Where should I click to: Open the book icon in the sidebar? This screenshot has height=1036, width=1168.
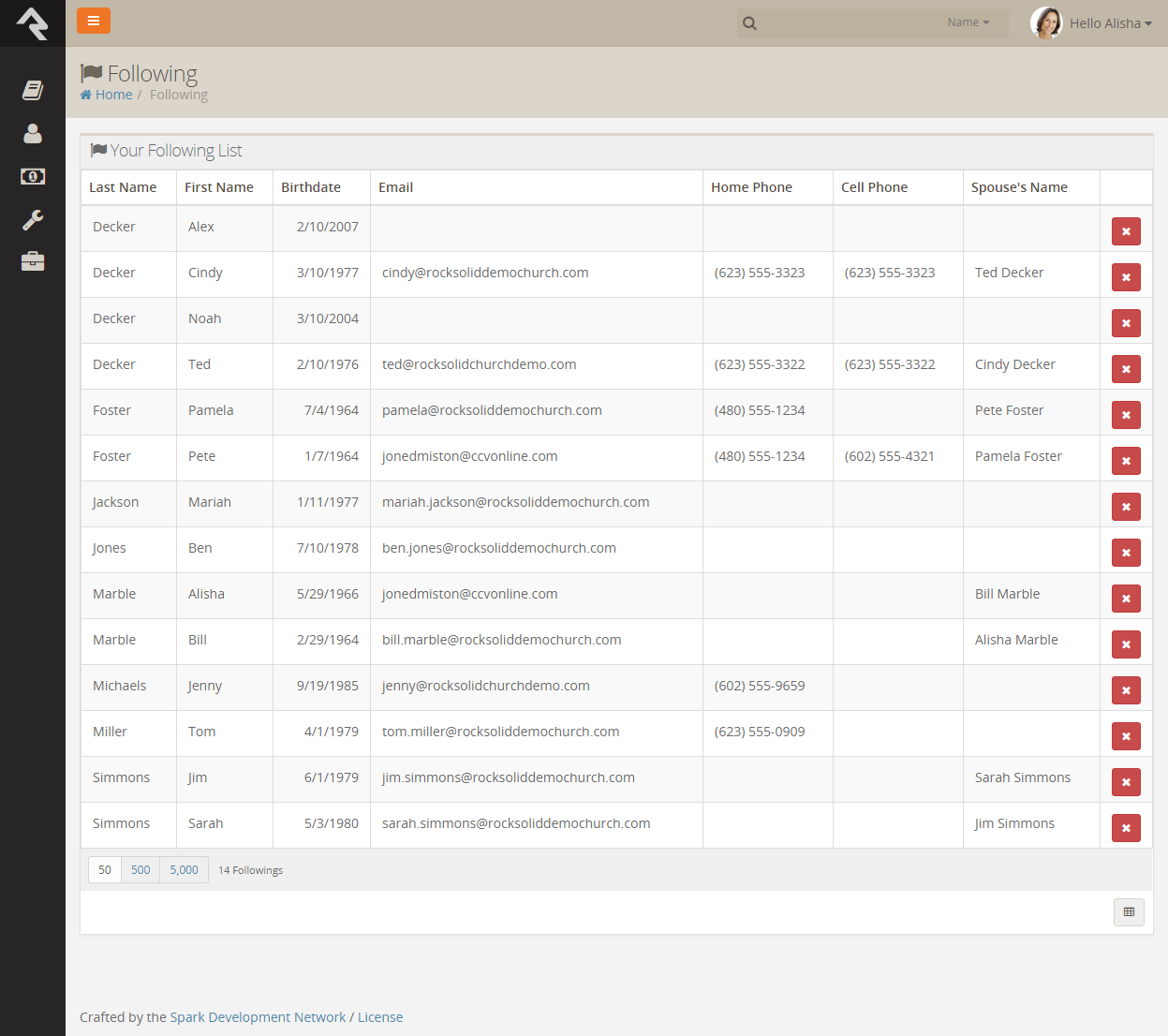click(33, 90)
